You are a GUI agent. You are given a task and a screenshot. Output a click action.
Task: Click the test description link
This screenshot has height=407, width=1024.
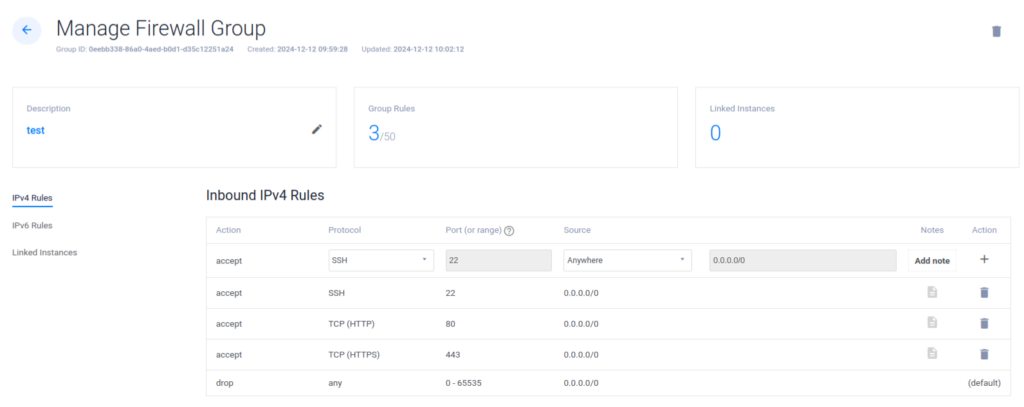(35, 130)
